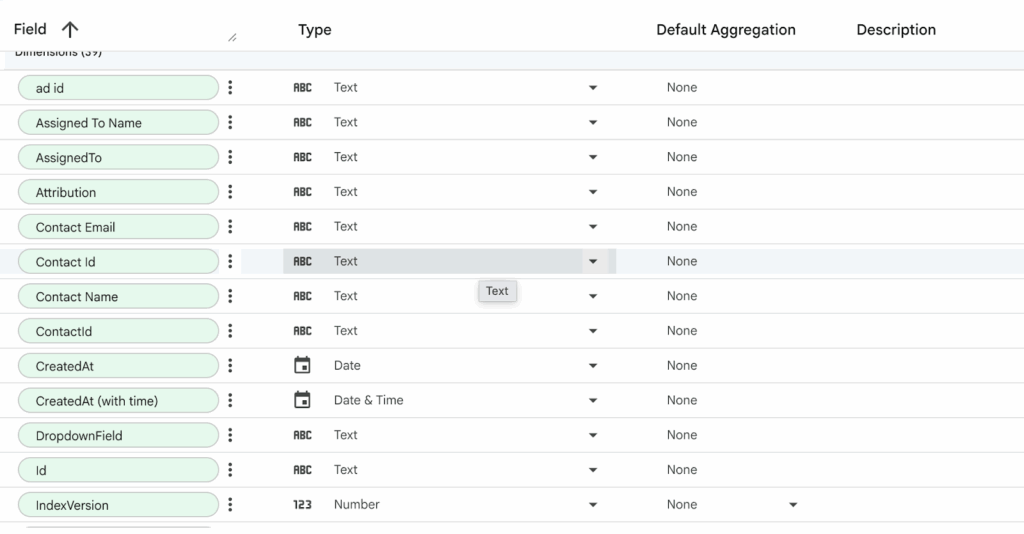
Task: Select the Contact Name field chip
Action: click(x=118, y=297)
